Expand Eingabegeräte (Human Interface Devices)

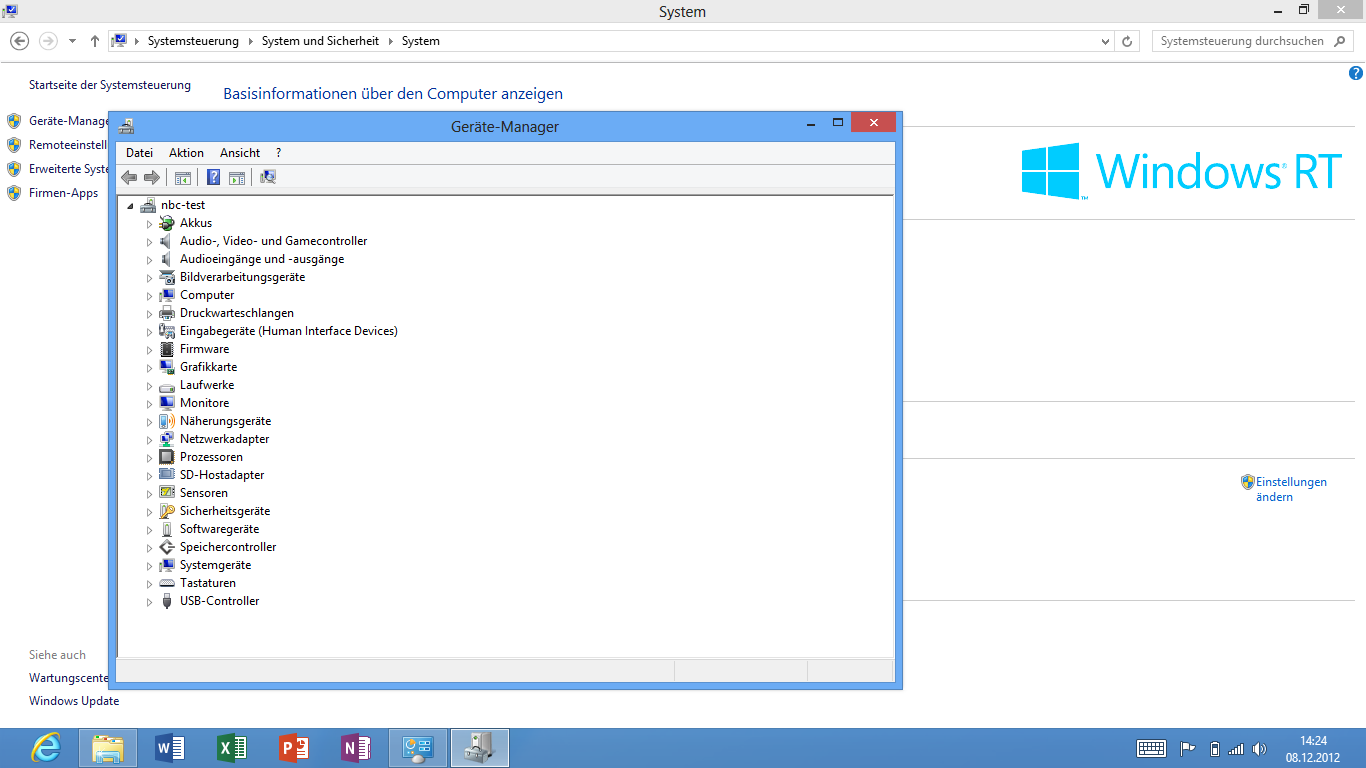tap(150, 332)
